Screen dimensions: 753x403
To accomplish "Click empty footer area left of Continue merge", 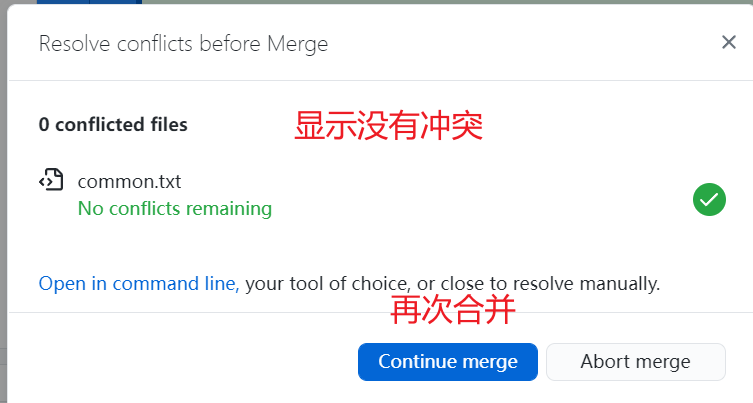I will (180, 361).
